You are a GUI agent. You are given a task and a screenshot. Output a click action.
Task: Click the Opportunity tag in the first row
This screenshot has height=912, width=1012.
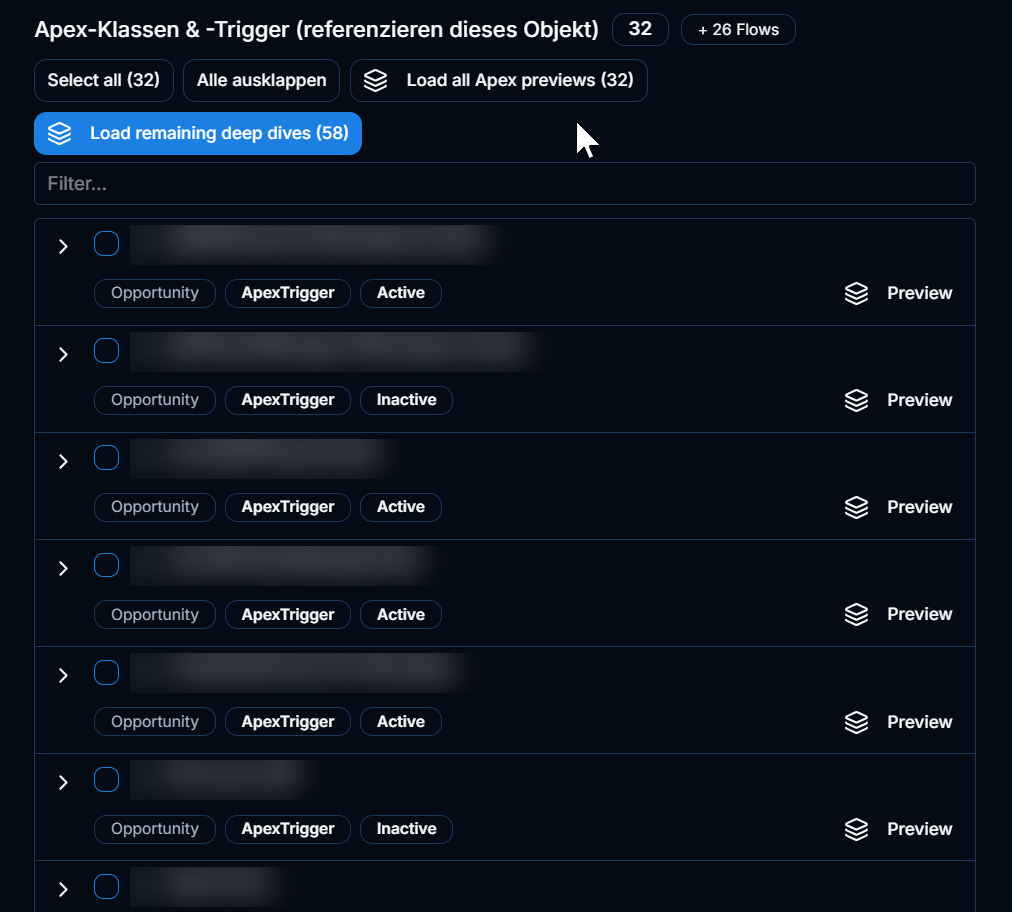(x=155, y=293)
